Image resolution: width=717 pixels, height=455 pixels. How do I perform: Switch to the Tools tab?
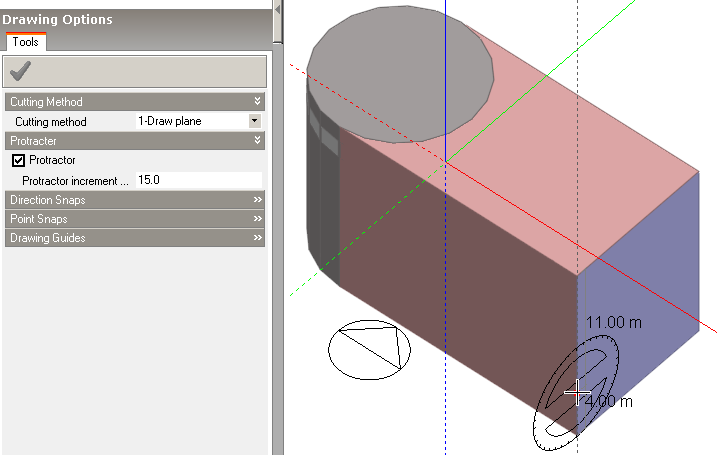tap(26, 42)
